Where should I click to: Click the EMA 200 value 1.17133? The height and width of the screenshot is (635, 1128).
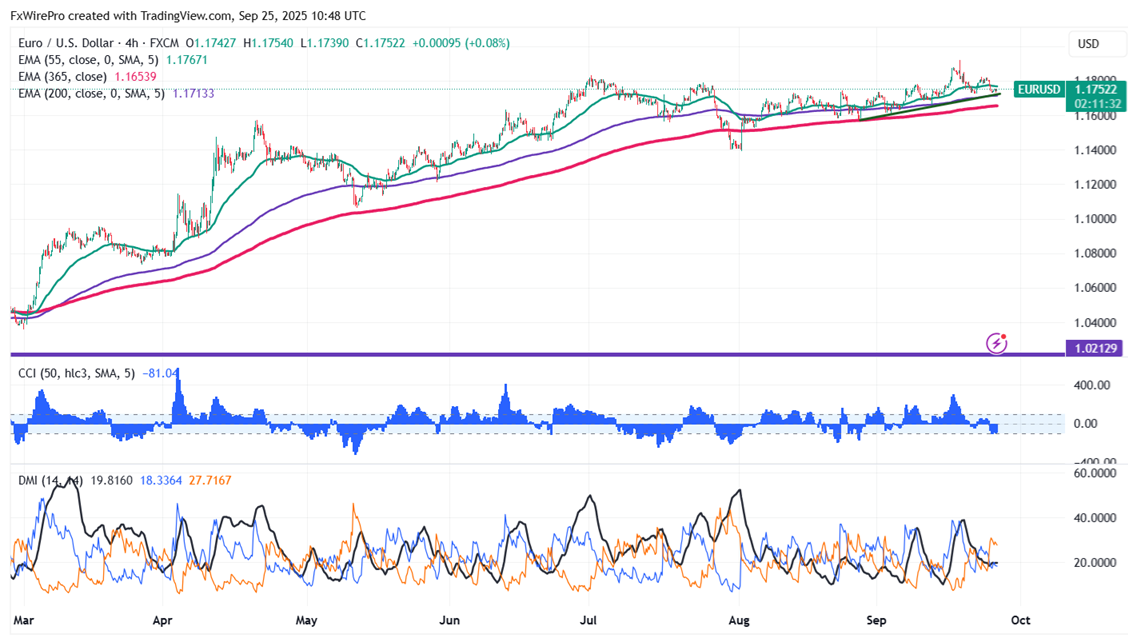[x=193, y=93]
